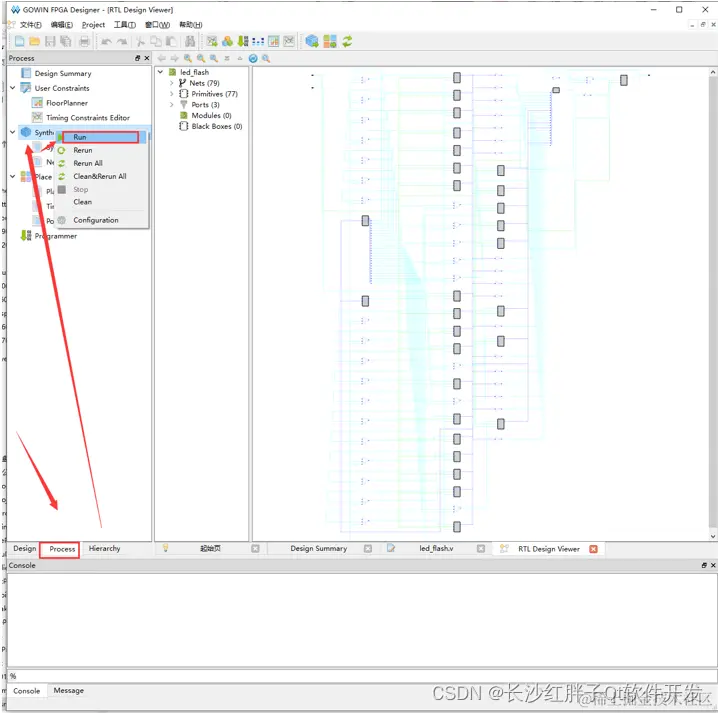Switch to the Console bottom tab
The image size is (718, 713).
[x=27, y=691]
